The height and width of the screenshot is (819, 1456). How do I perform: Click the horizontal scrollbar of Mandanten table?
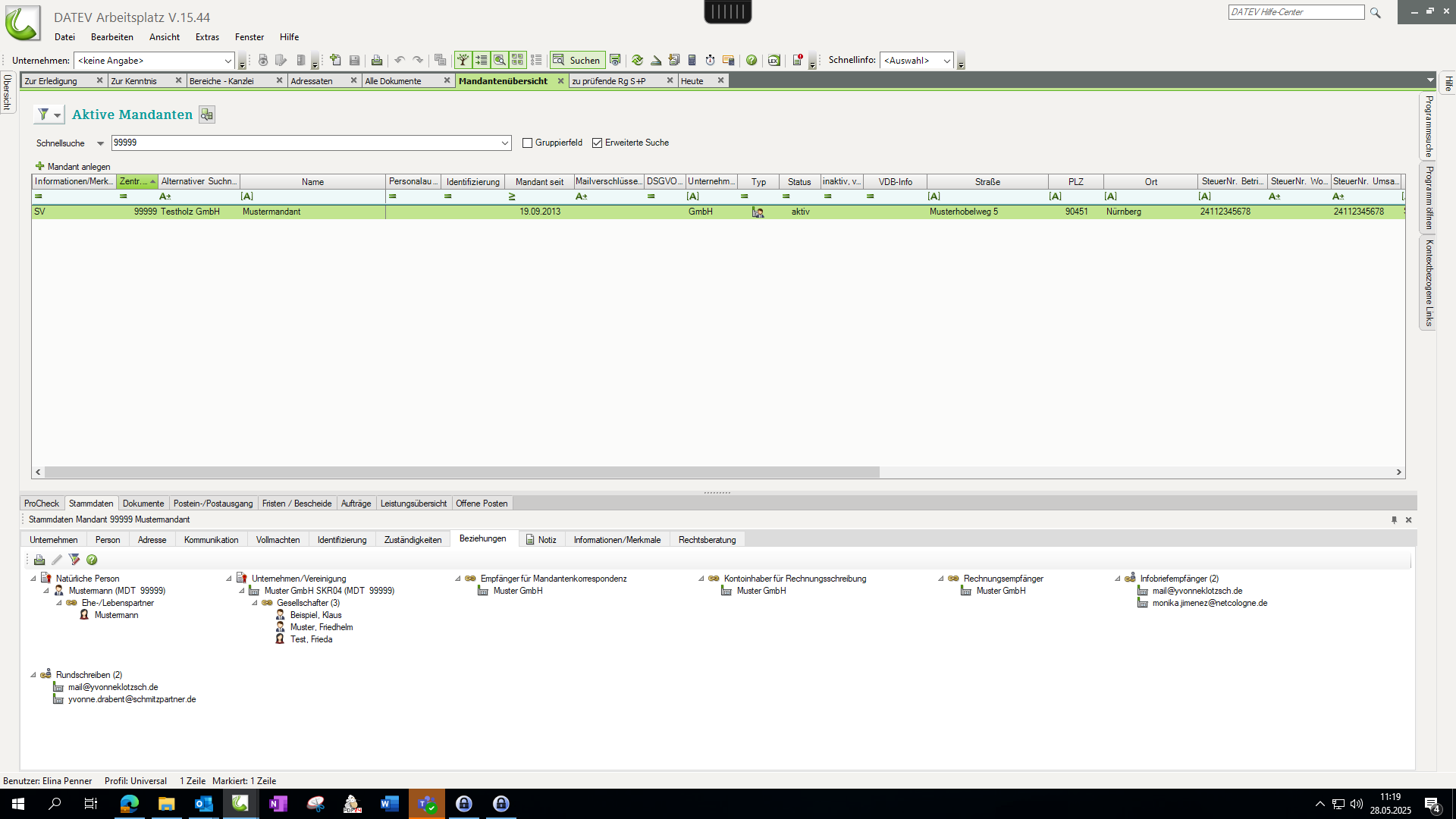pyautogui.click(x=461, y=472)
